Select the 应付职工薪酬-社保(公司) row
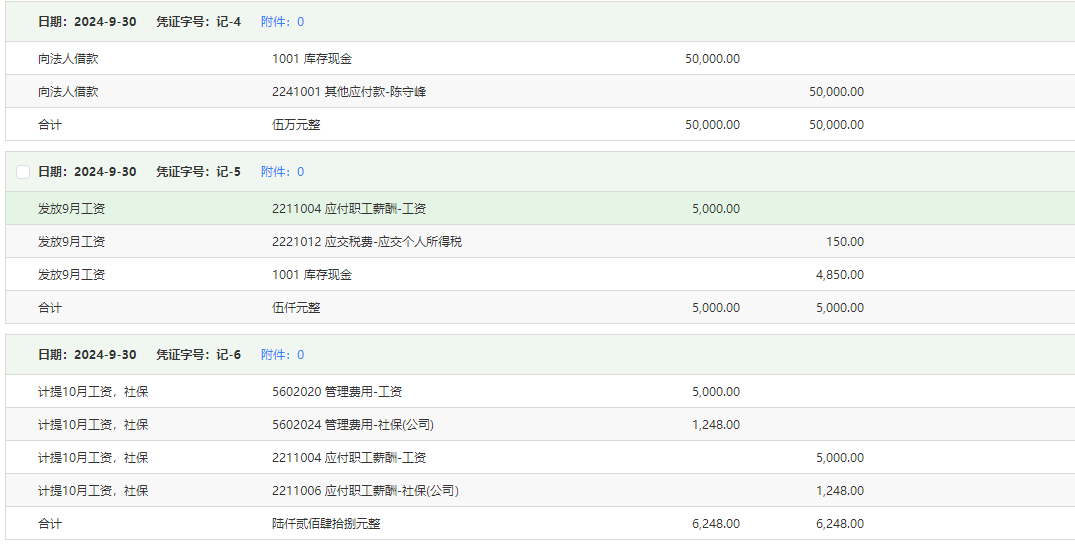Screen dimensions: 1075x554 pyautogui.click(x=540, y=490)
